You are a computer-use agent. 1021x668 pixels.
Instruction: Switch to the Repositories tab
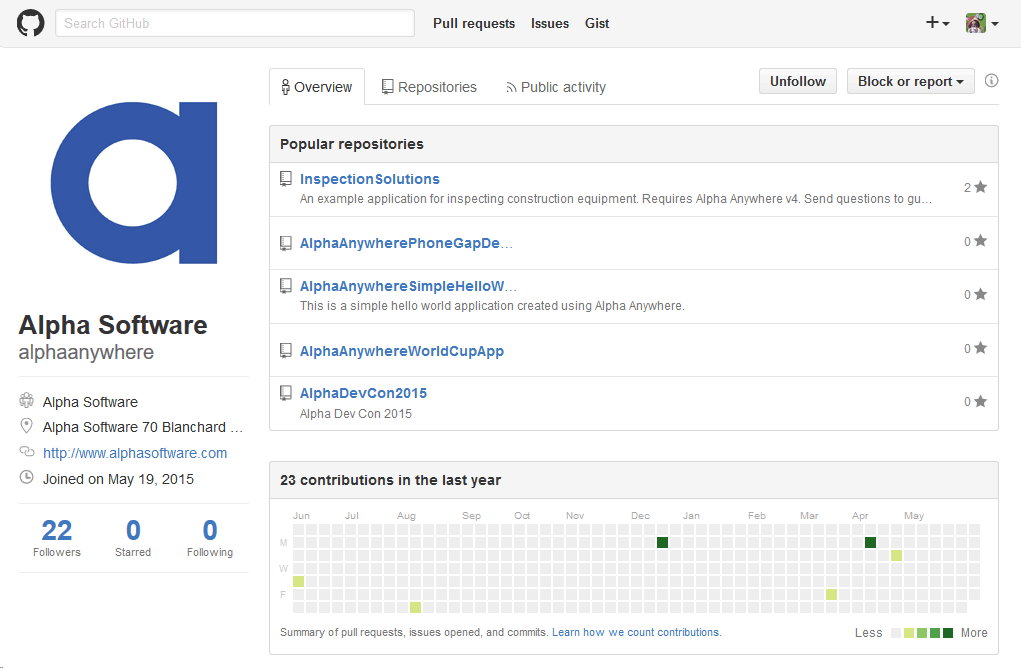[x=429, y=87]
